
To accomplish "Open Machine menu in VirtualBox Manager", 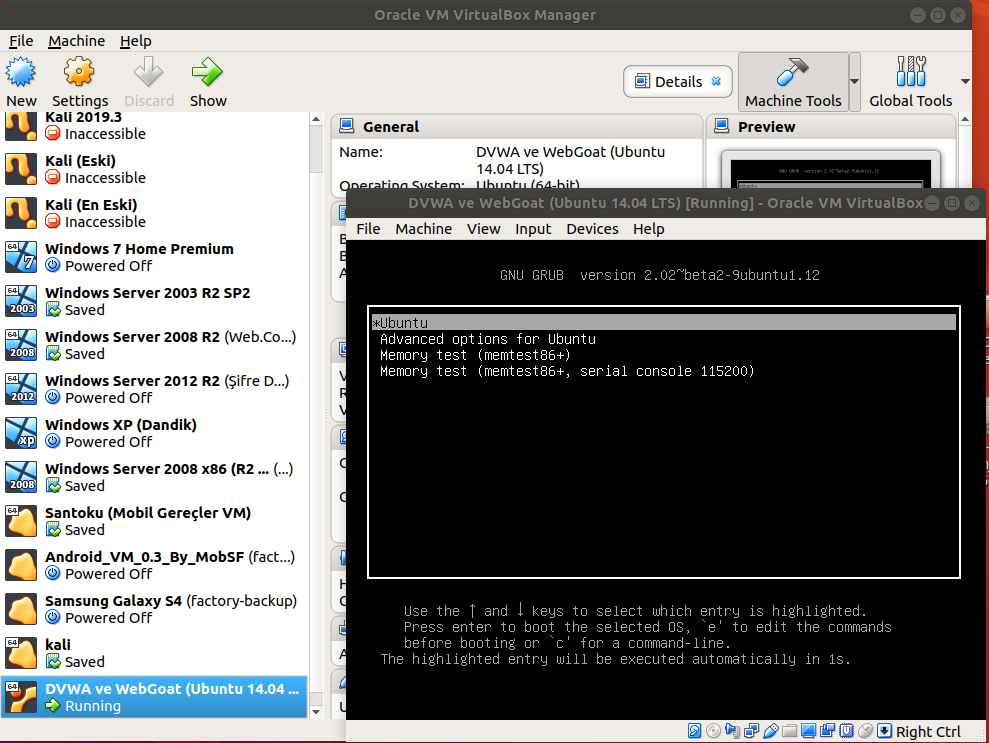I will (x=76, y=41).
